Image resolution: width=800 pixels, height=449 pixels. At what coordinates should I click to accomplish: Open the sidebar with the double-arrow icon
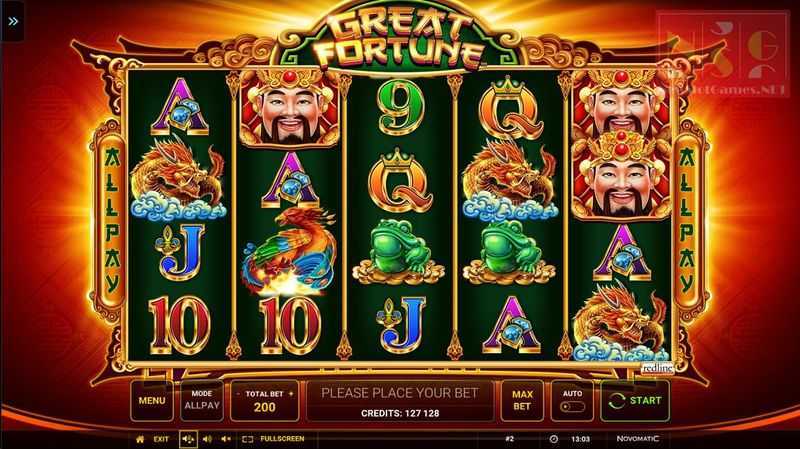[x=13, y=21]
